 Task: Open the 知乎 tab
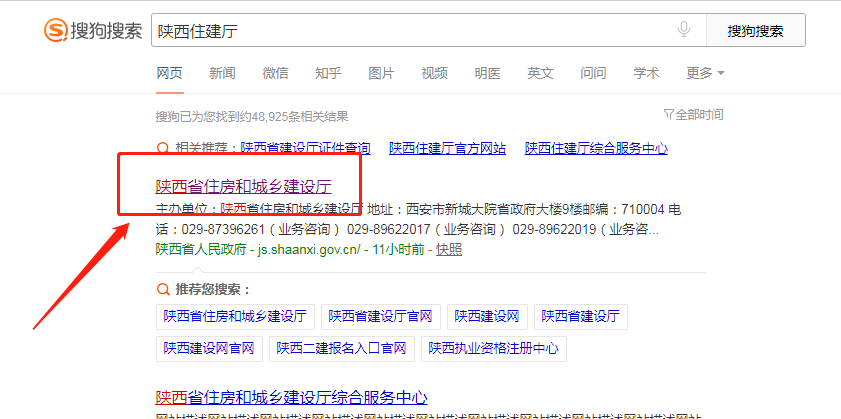328,73
